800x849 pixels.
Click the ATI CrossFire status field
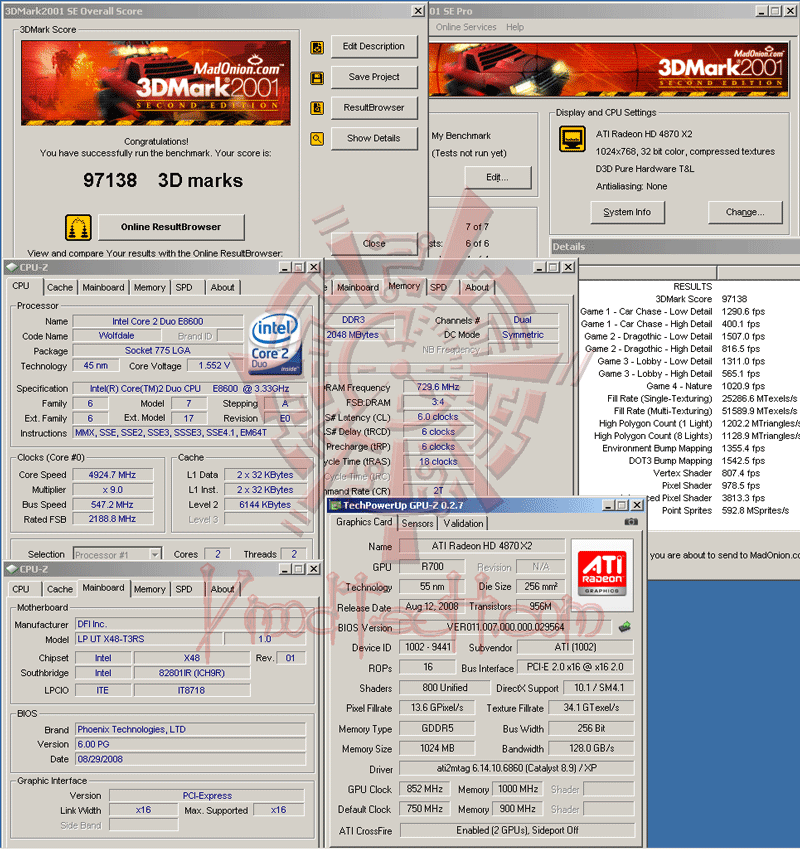click(x=517, y=830)
